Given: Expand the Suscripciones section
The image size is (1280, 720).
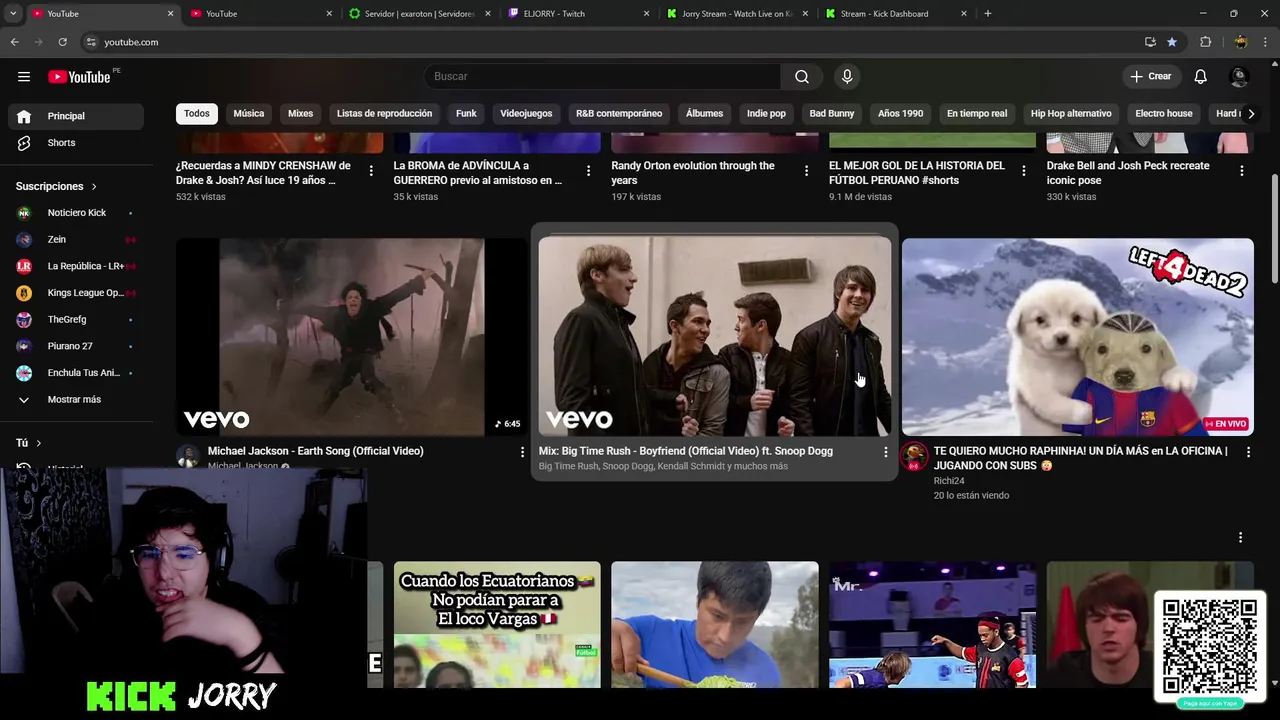Looking at the screenshot, I should [x=56, y=186].
